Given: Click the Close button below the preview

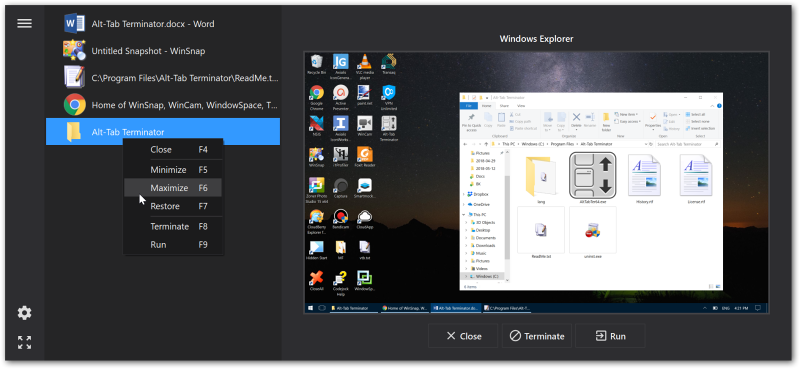Looking at the screenshot, I should tap(463, 336).
